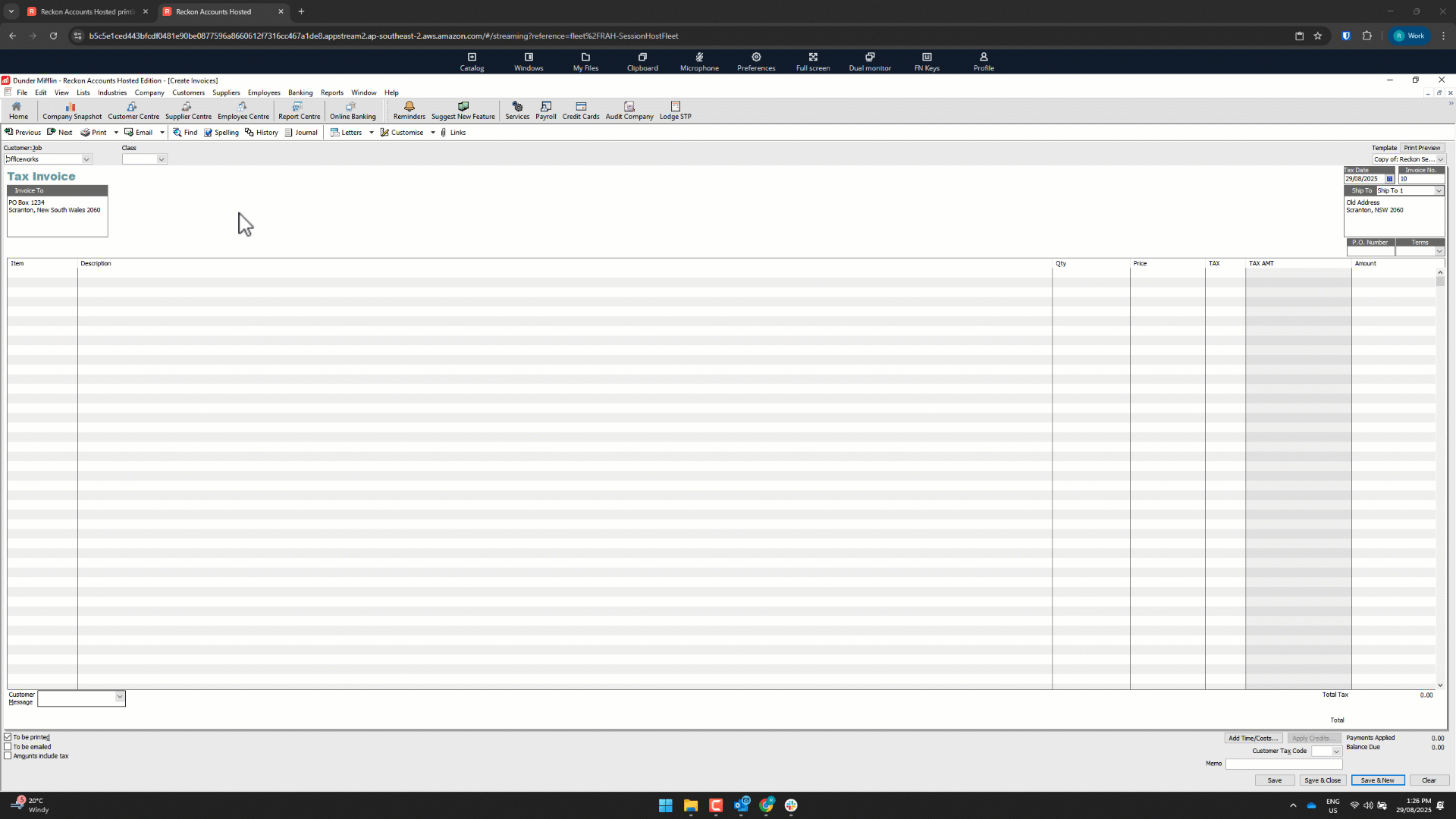Open the Audit Company icon
1456x819 pixels.
(x=629, y=111)
